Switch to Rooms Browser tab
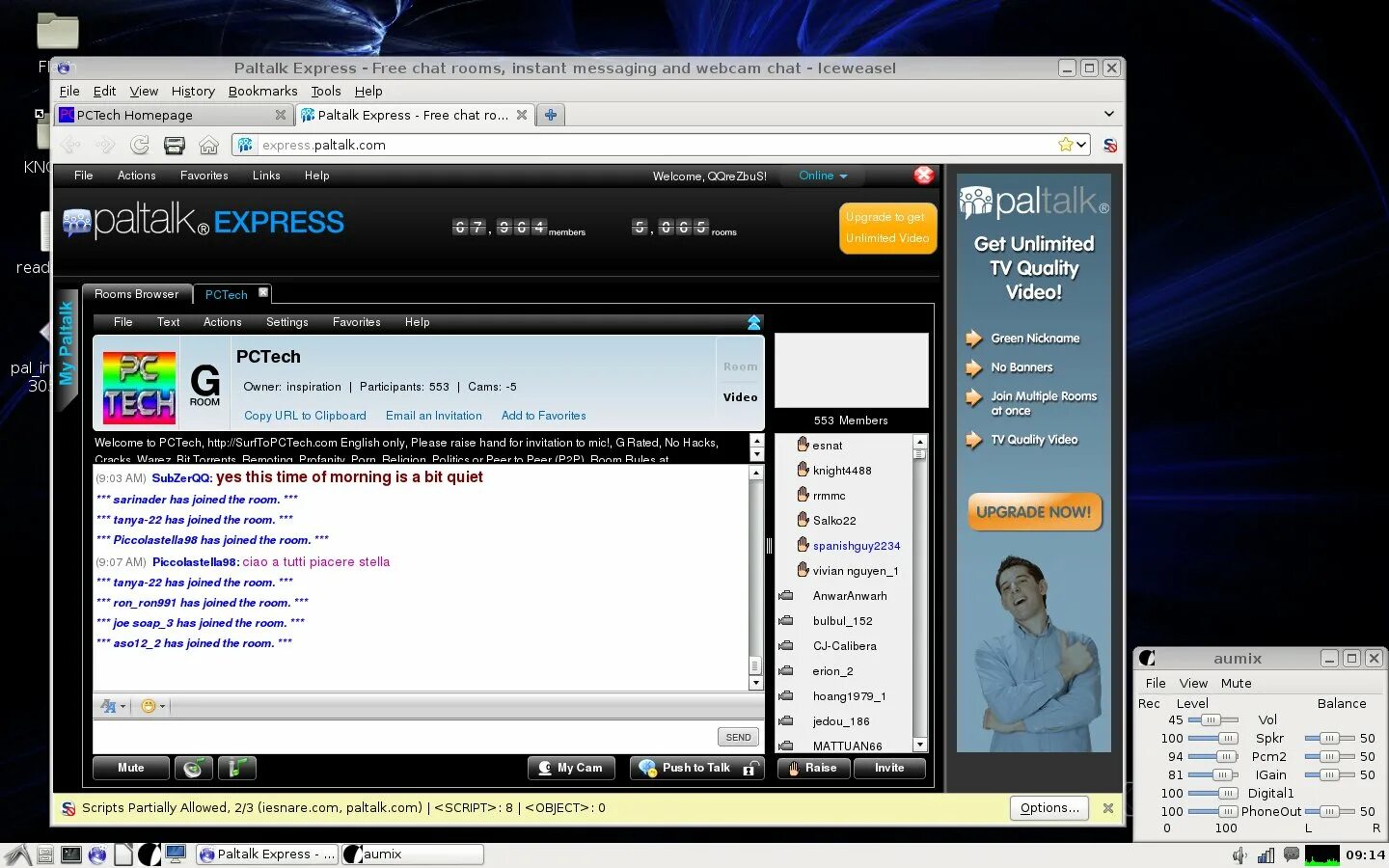Viewport: 1389px width, 868px height. click(x=136, y=294)
